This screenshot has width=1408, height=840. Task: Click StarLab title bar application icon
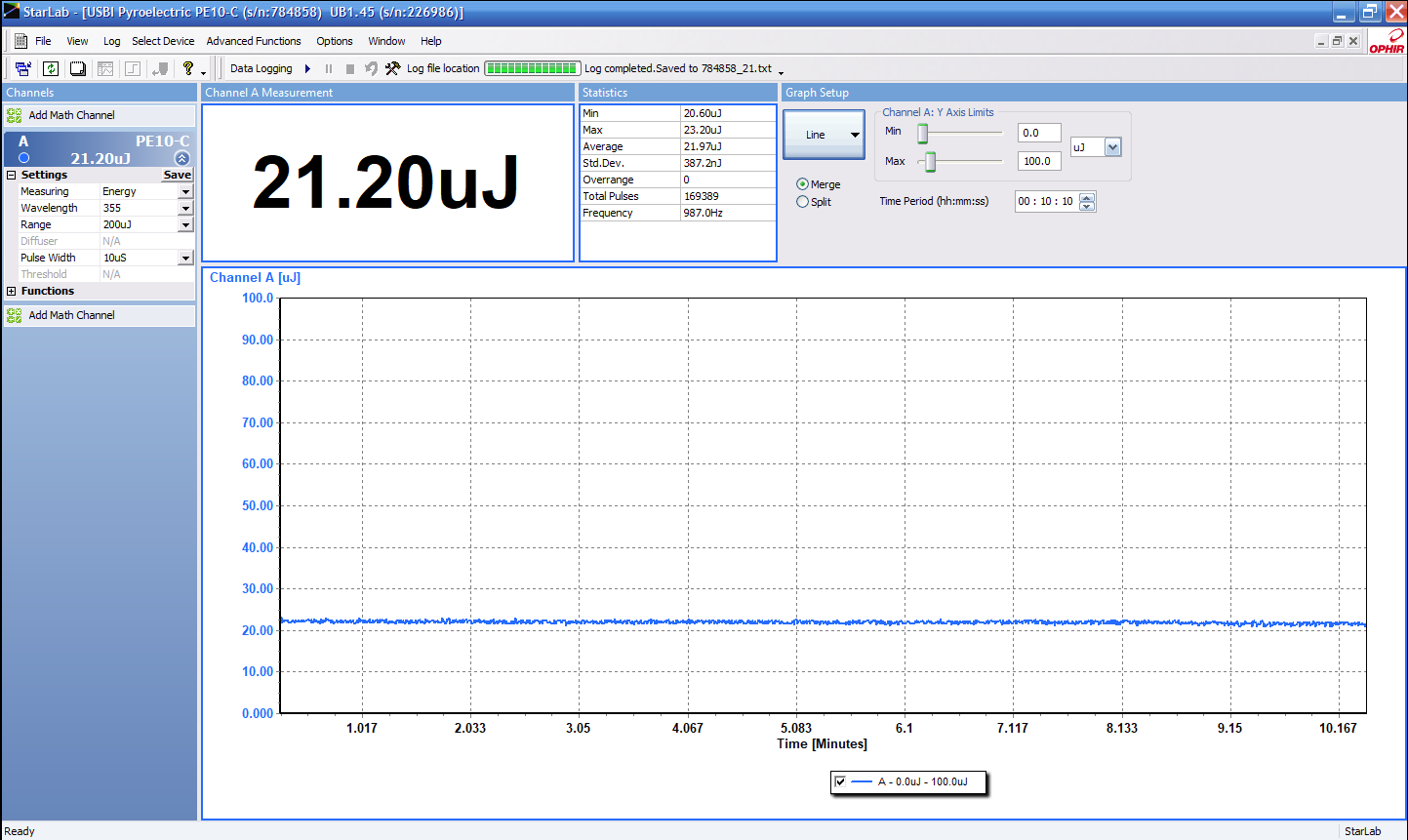pyautogui.click(x=11, y=12)
